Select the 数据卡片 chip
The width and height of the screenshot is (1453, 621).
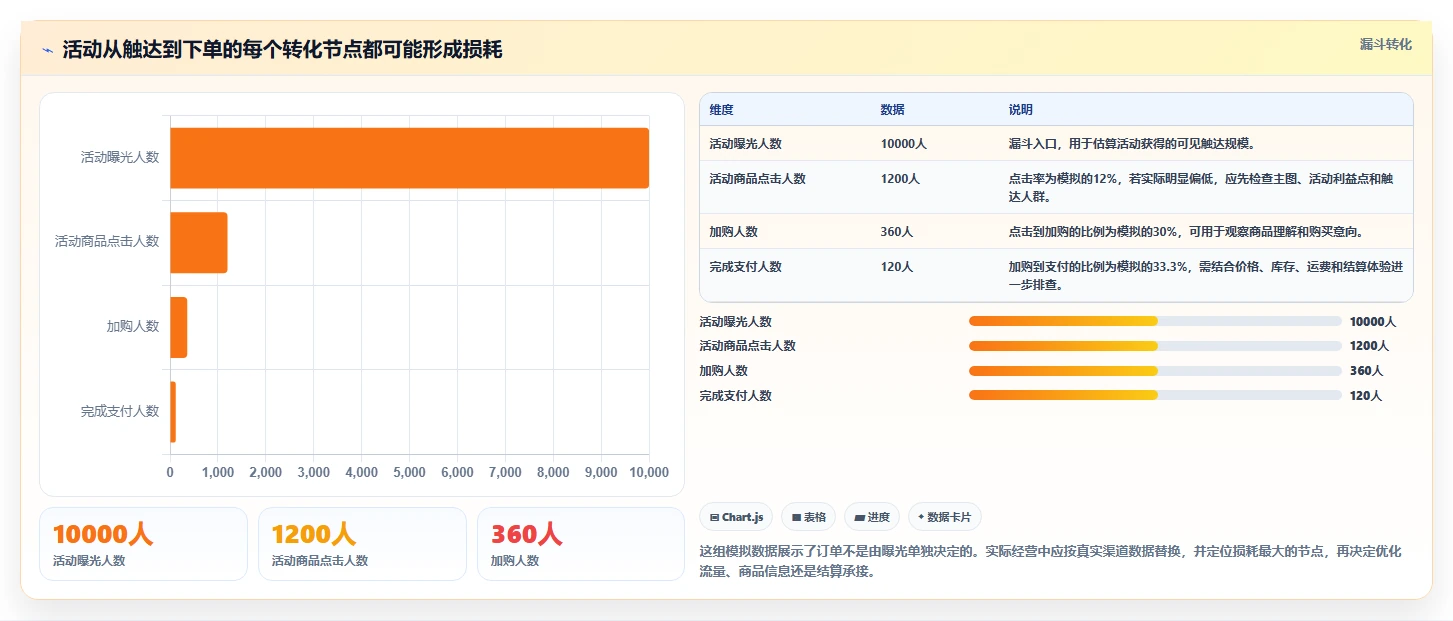coord(945,517)
